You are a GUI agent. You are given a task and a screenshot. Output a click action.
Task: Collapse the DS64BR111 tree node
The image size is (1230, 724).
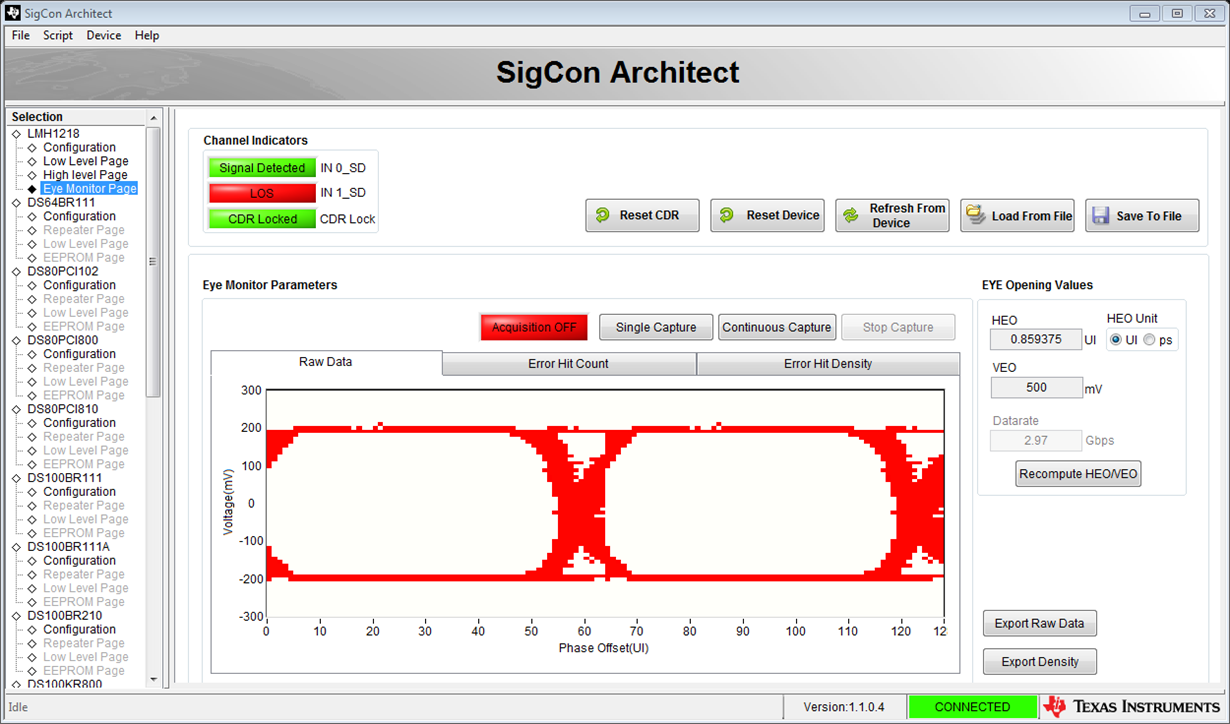click(16, 203)
